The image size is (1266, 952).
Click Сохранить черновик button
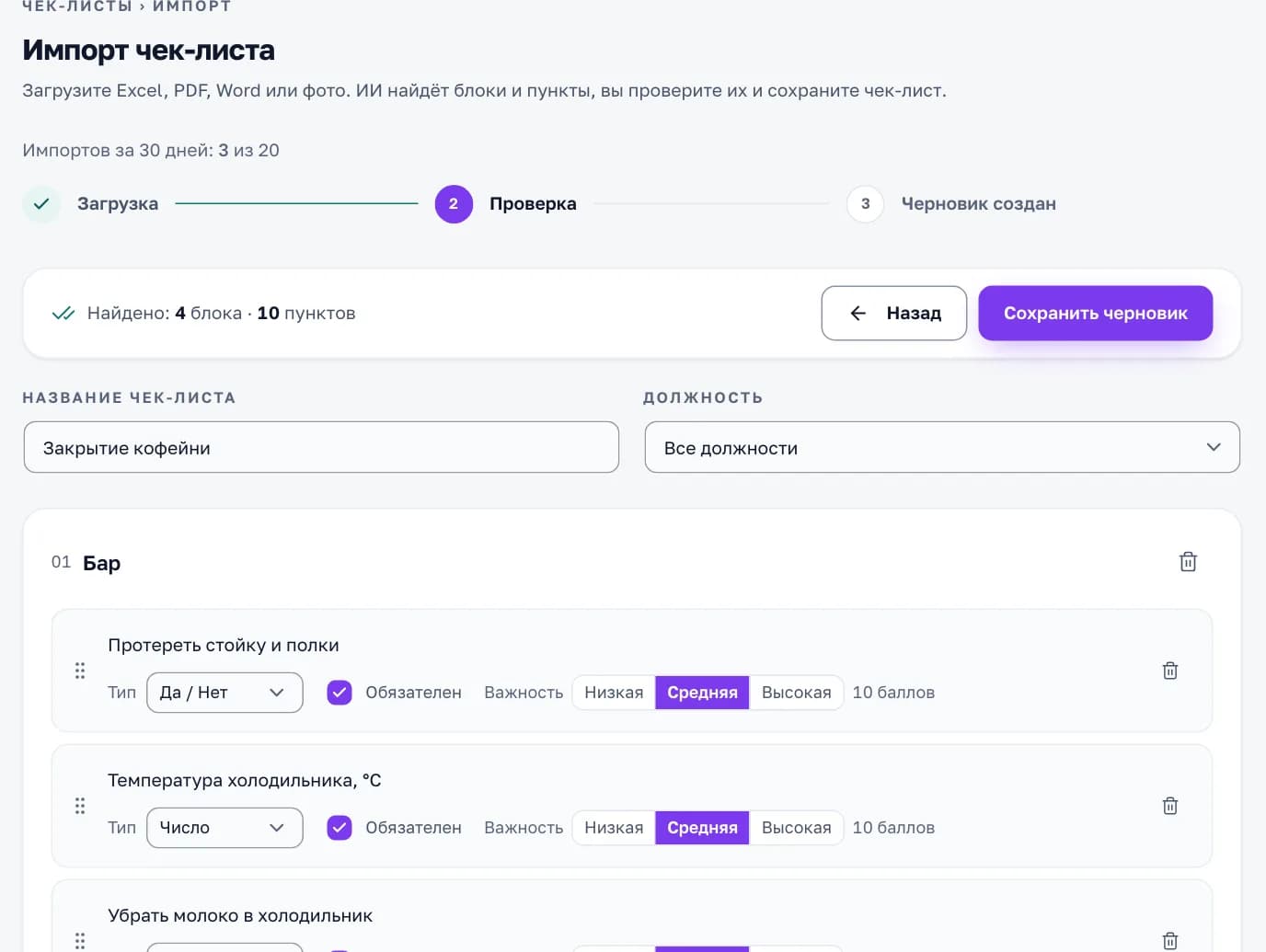[1095, 313]
